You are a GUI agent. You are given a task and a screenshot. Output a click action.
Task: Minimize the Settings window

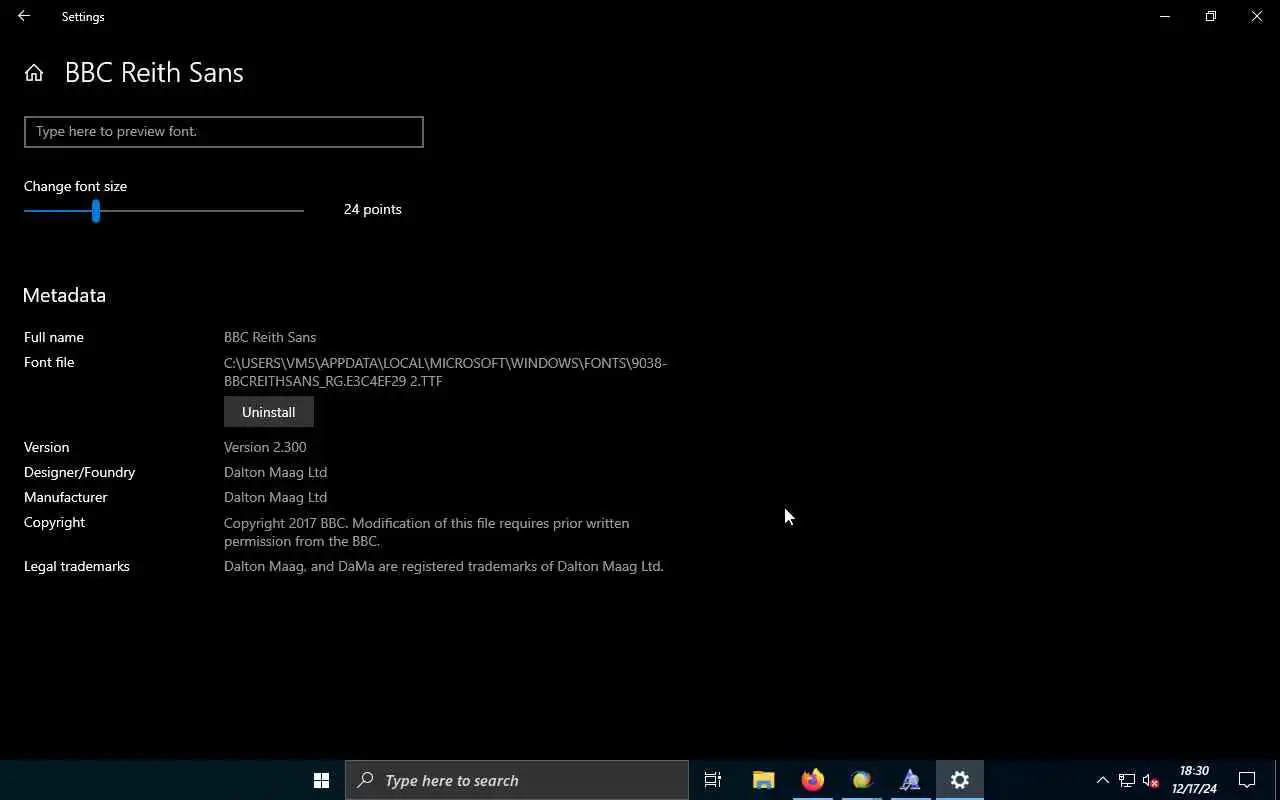(x=1165, y=16)
